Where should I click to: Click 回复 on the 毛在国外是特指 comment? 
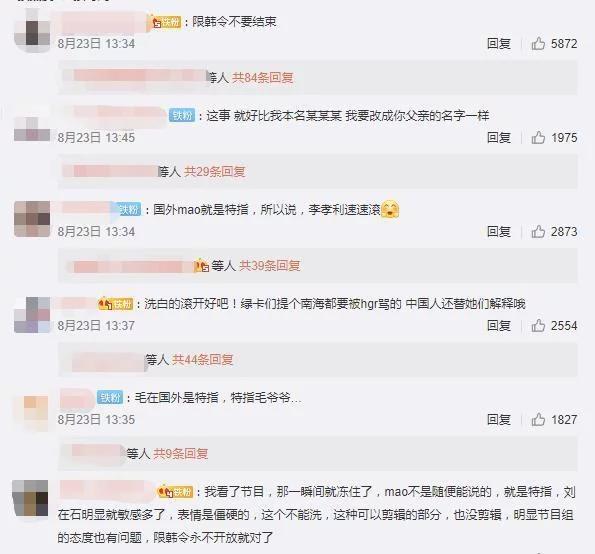pos(499,419)
